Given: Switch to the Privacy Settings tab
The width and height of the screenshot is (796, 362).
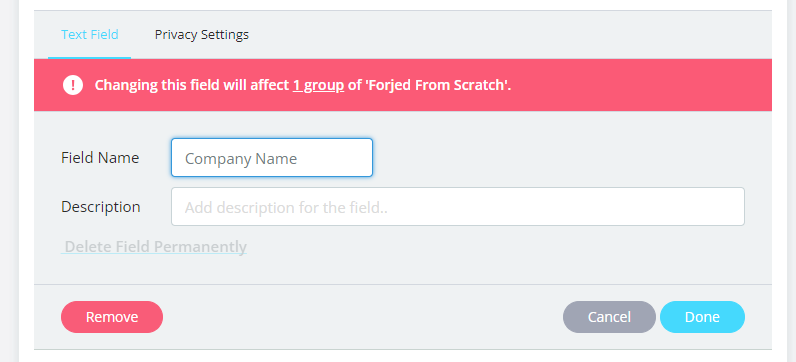Looking at the screenshot, I should click(202, 35).
